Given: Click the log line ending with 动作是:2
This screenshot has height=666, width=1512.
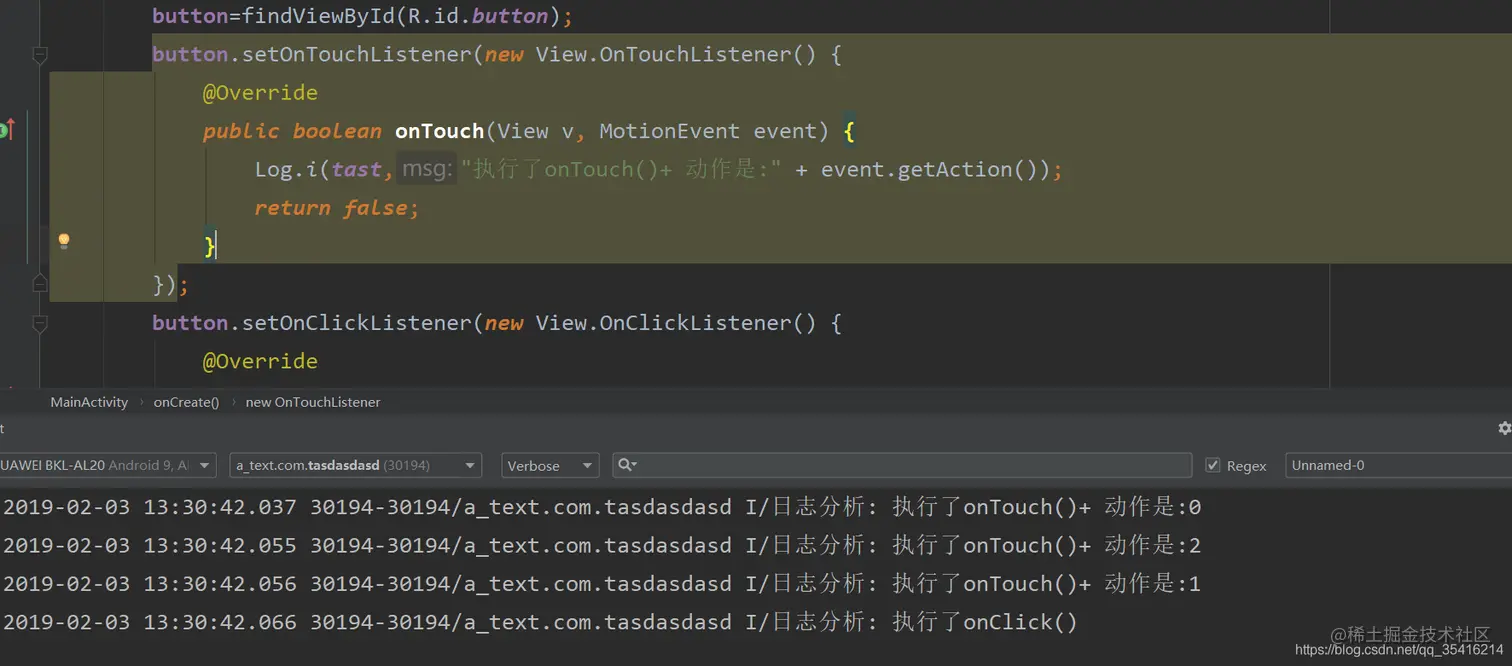Looking at the screenshot, I should pyautogui.click(x=602, y=545).
